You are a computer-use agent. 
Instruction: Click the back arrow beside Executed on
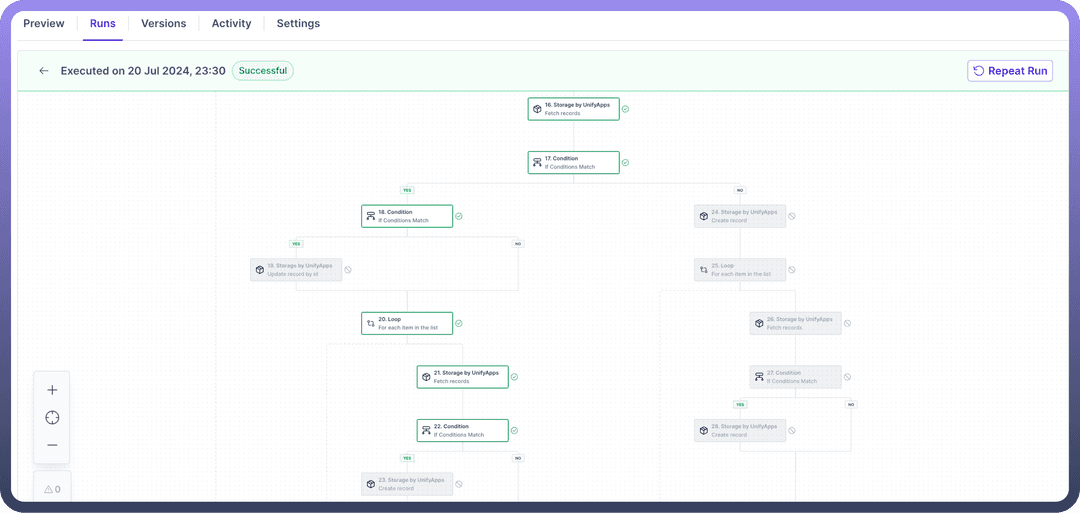pyautogui.click(x=44, y=71)
